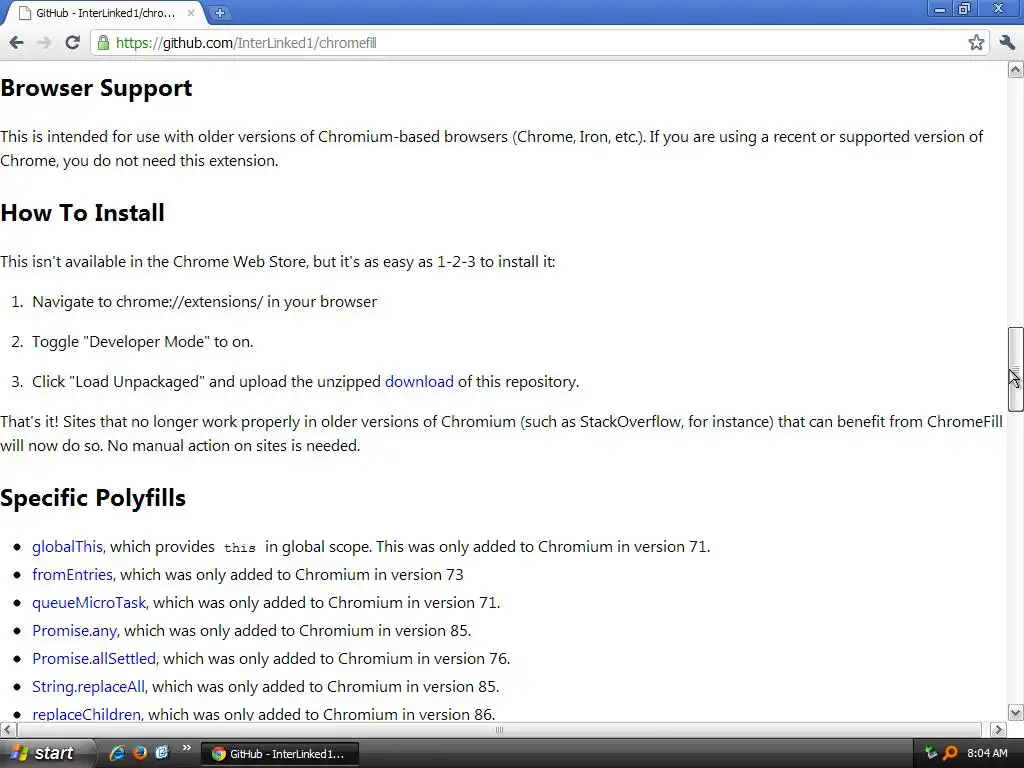Open the String.replaceAll polyfill link
Viewport: 1024px width, 768px height.
click(88, 686)
